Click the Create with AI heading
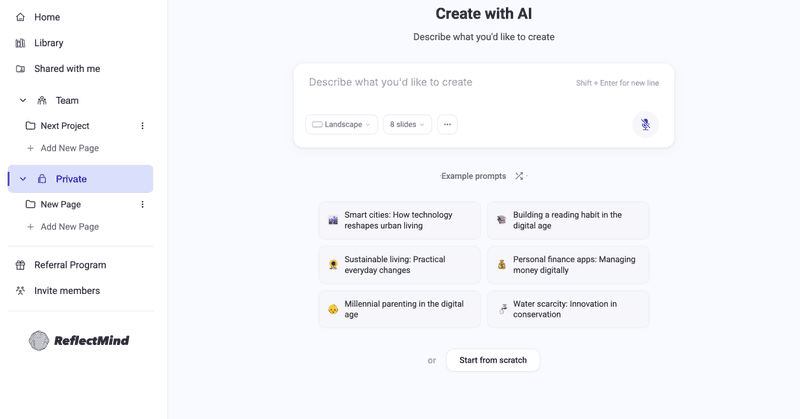The image size is (800, 419). pos(484,14)
